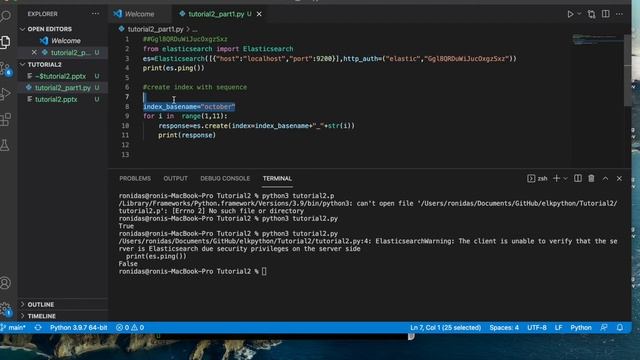Select Welcome in Open Editors list
Viewport: 640px width, 360px height.
(65, 41)
